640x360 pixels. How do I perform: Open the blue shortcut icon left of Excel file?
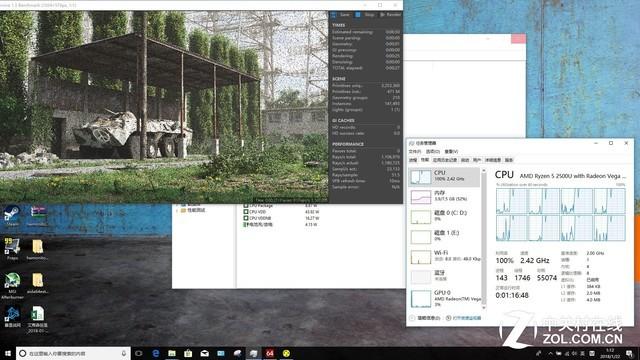pos(12,317)
